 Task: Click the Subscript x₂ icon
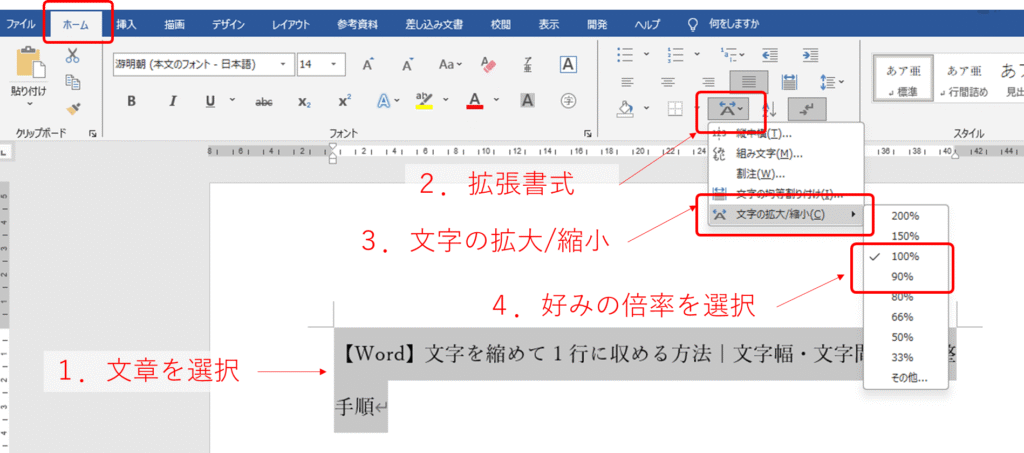tap(305, 101)
